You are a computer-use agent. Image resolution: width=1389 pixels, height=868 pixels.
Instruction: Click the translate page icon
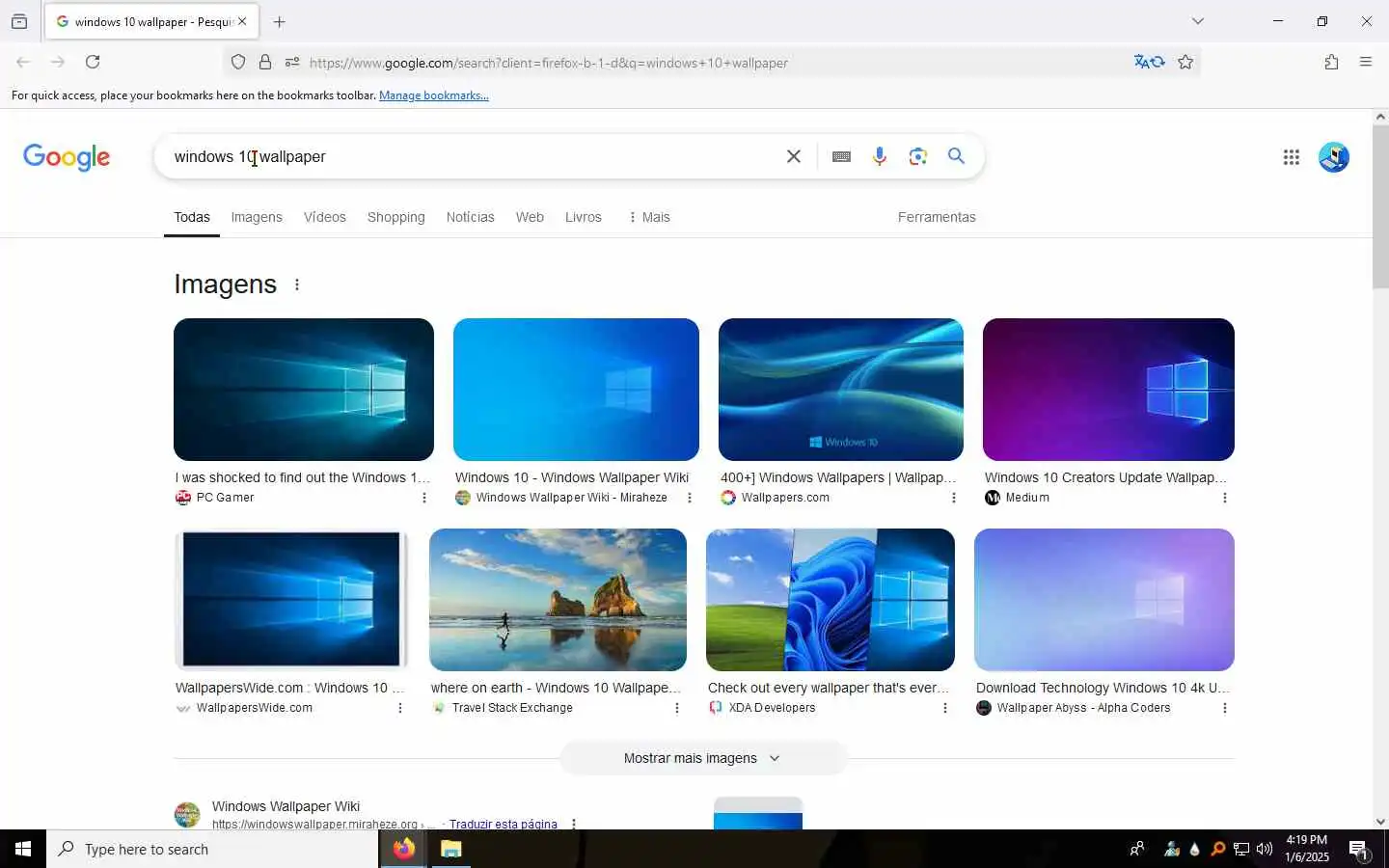1149,62
